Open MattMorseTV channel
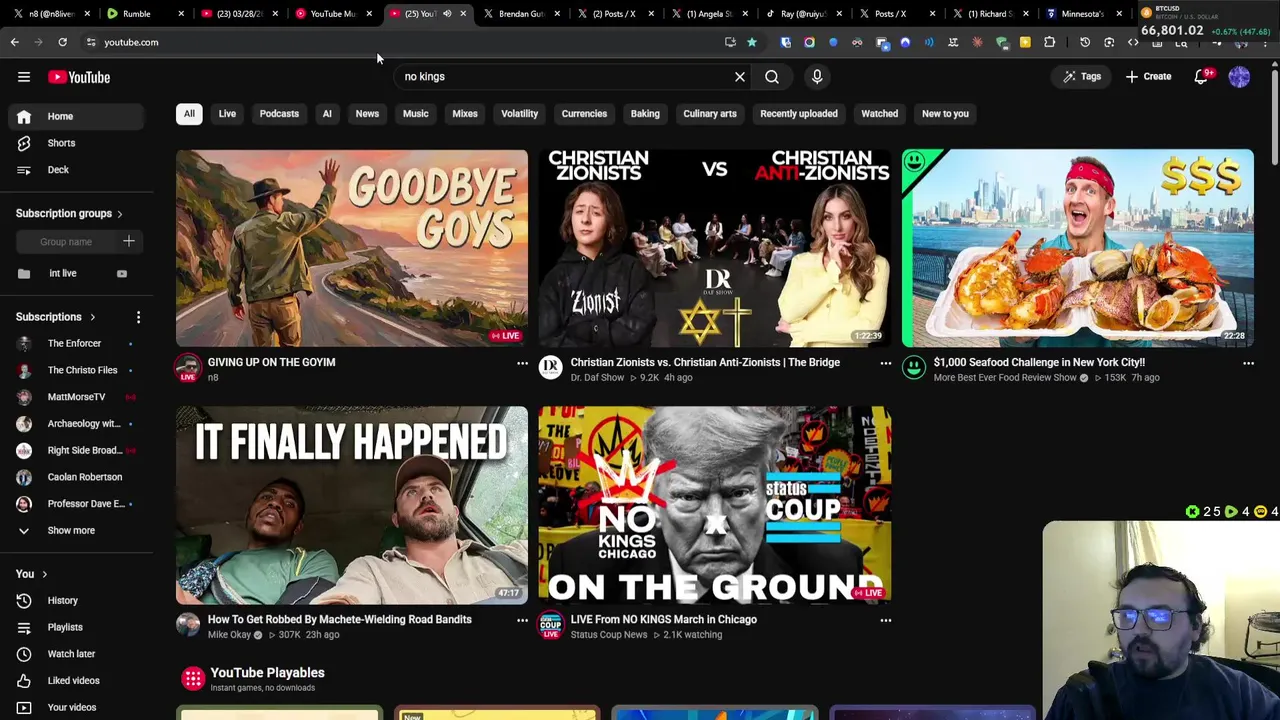Image resolution: width=1280 pixels, height=720 pixels. pyautogui.click(x=76, y=397)
